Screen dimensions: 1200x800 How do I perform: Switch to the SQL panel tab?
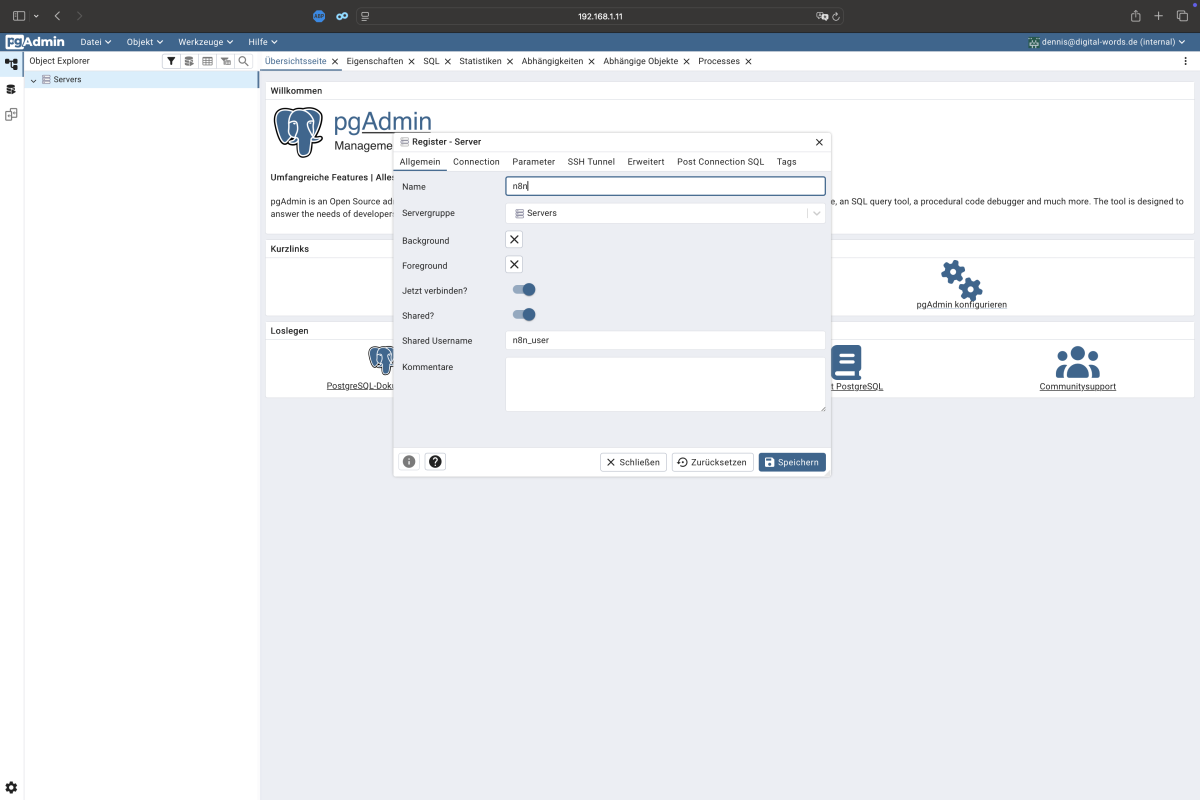click(x=431, y=61)
